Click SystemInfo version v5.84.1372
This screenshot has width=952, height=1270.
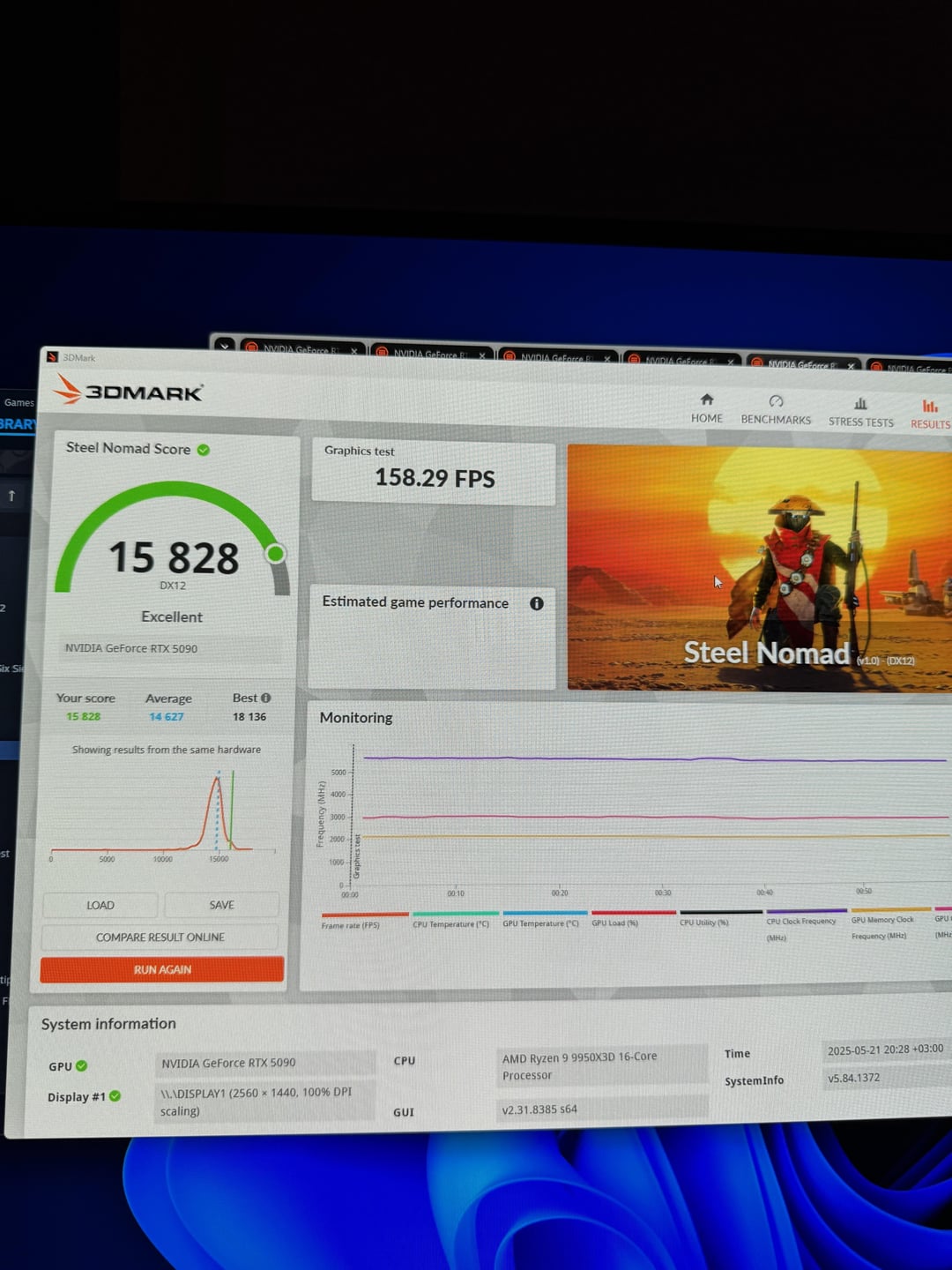click(886, 1078)
